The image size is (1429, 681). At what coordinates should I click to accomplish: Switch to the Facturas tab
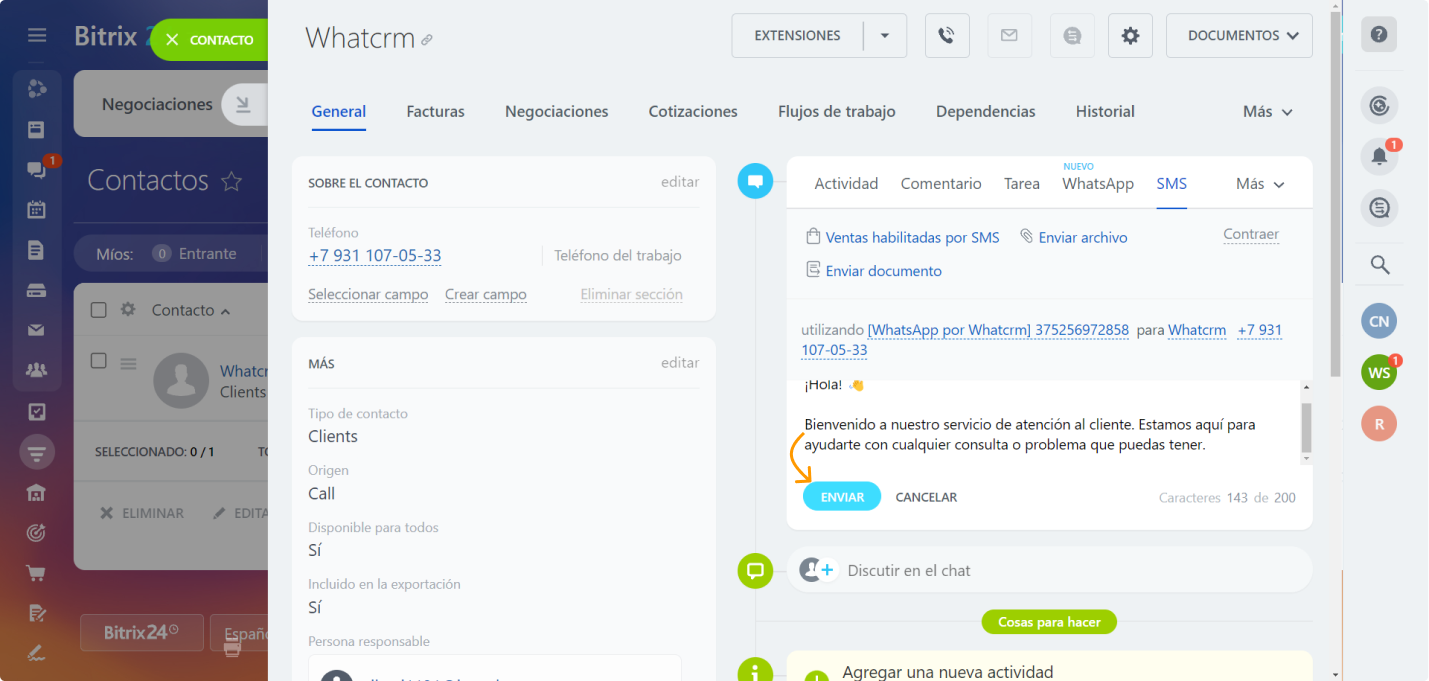[x=435, y=112]
